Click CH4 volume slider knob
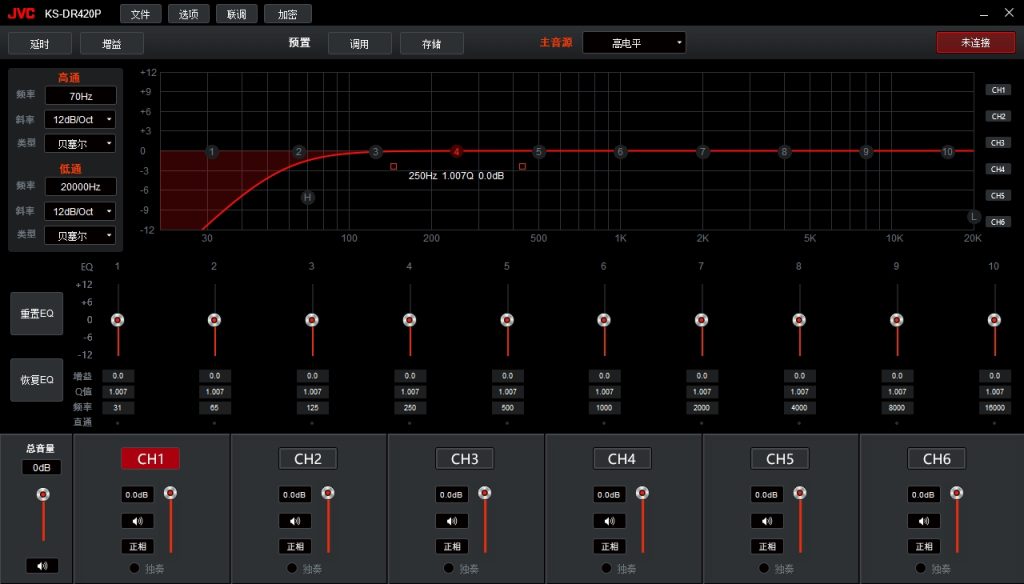 (643, 493)
